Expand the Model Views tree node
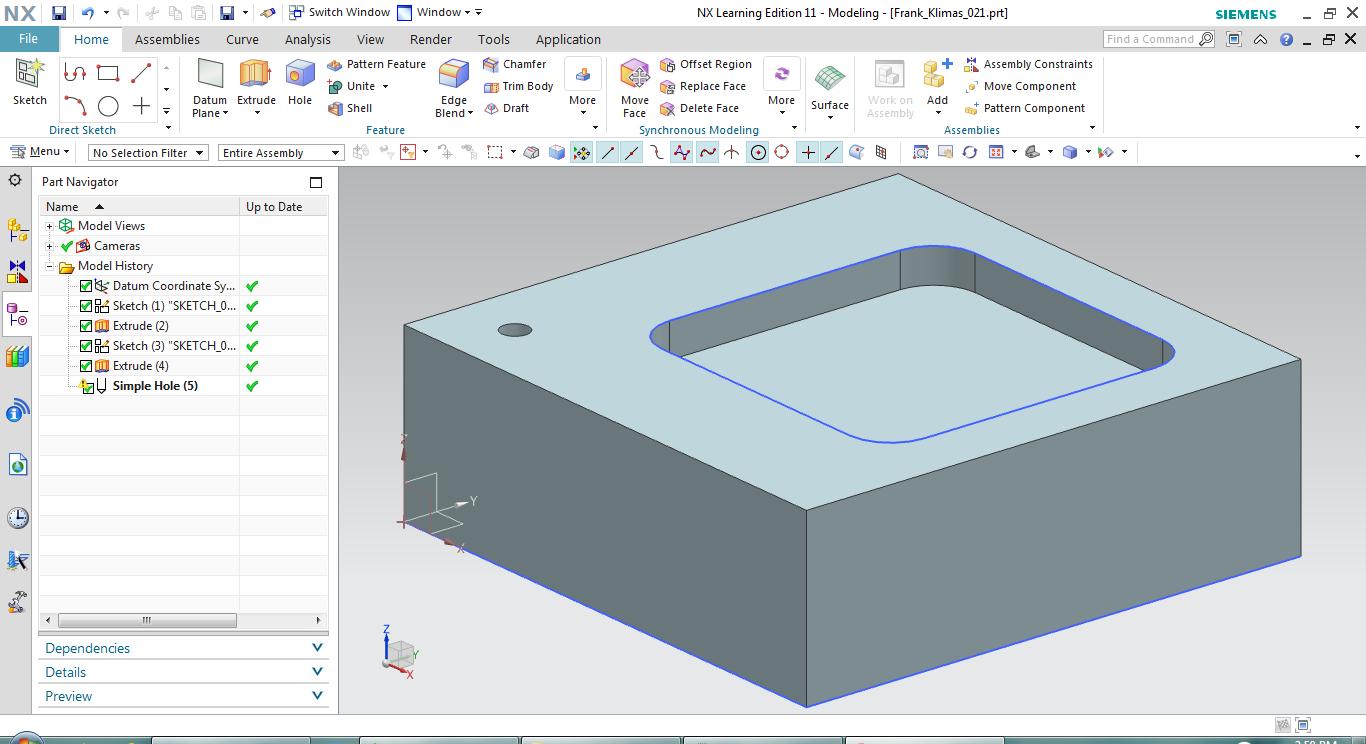 49,226
